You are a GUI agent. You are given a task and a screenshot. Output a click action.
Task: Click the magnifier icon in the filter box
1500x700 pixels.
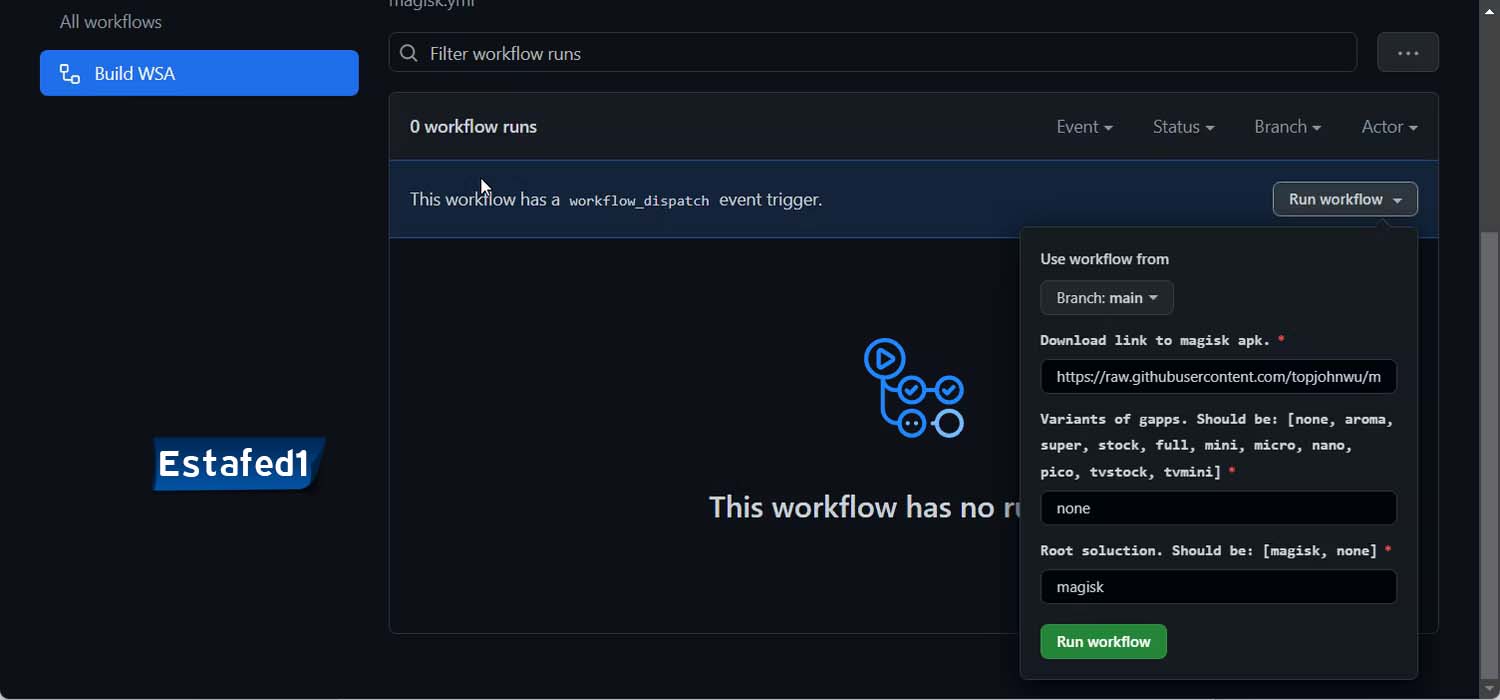click(x=409, y=54)
